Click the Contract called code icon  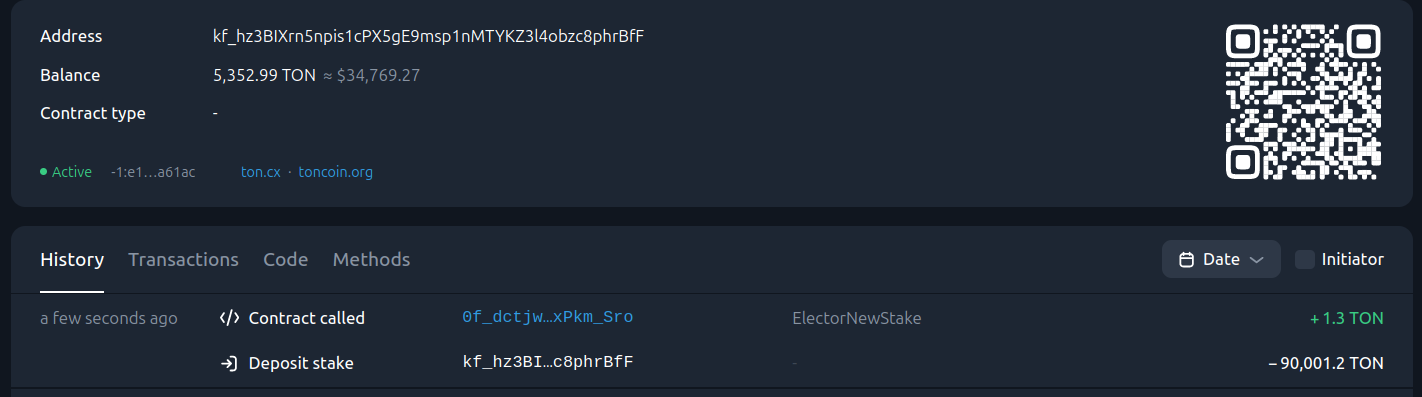[229, 318]
